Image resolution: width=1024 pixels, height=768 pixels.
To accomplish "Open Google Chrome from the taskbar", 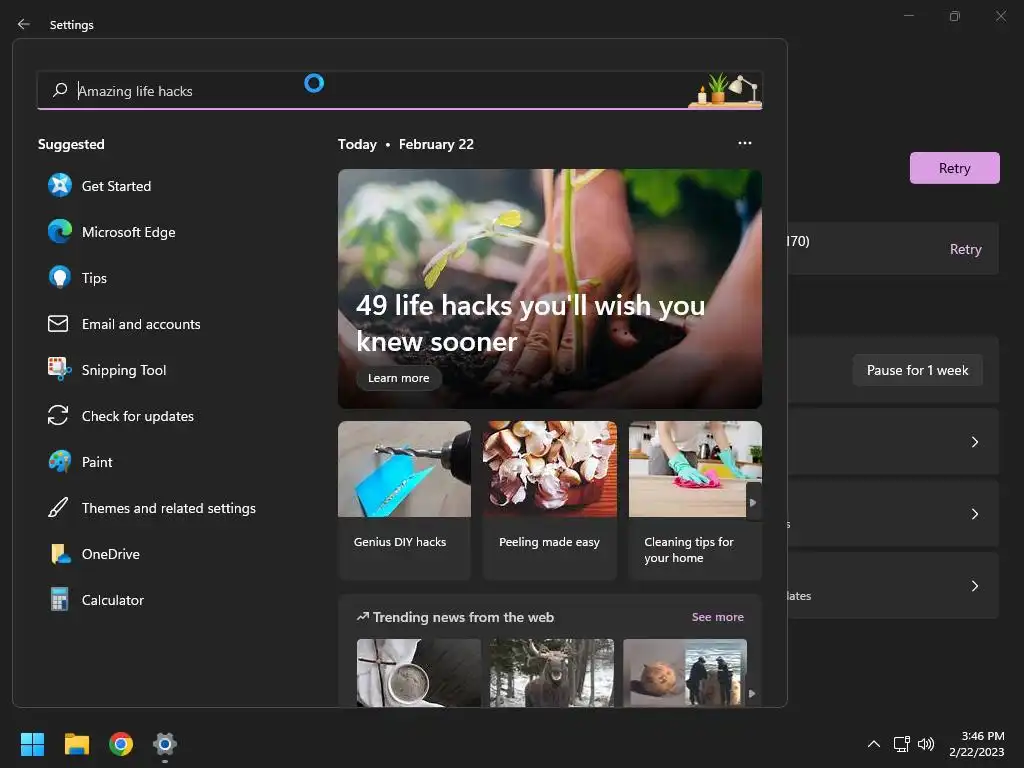I will [x=121, y=744].
